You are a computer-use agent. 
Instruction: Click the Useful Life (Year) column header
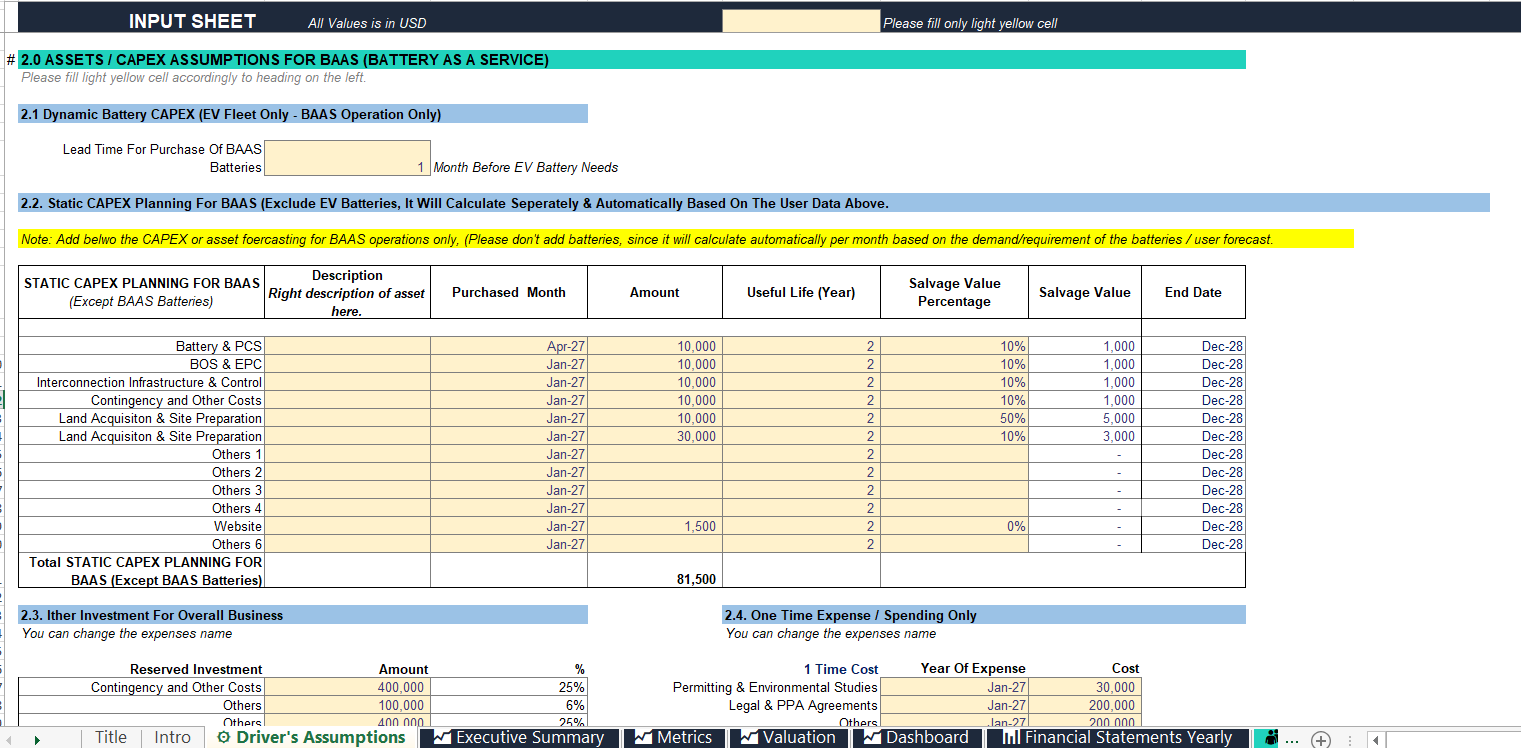(x=801, y=292)
